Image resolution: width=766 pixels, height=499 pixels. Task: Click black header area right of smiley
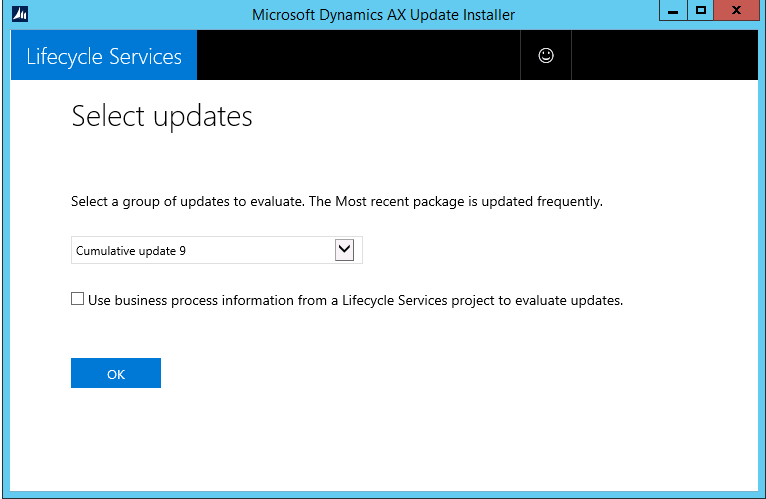pos(664,55)
